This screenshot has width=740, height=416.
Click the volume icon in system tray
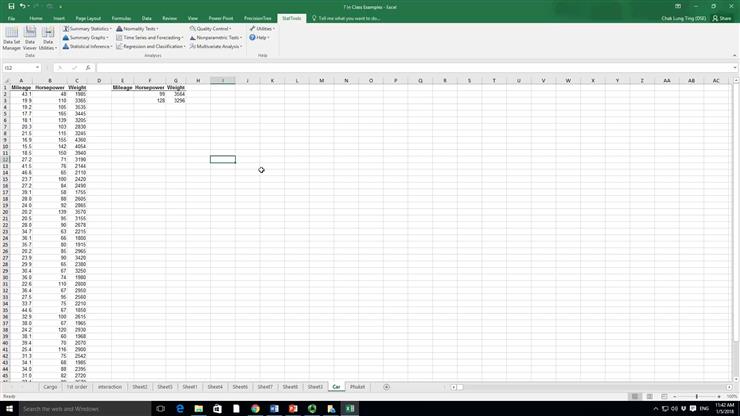click(x=674, y=408)
